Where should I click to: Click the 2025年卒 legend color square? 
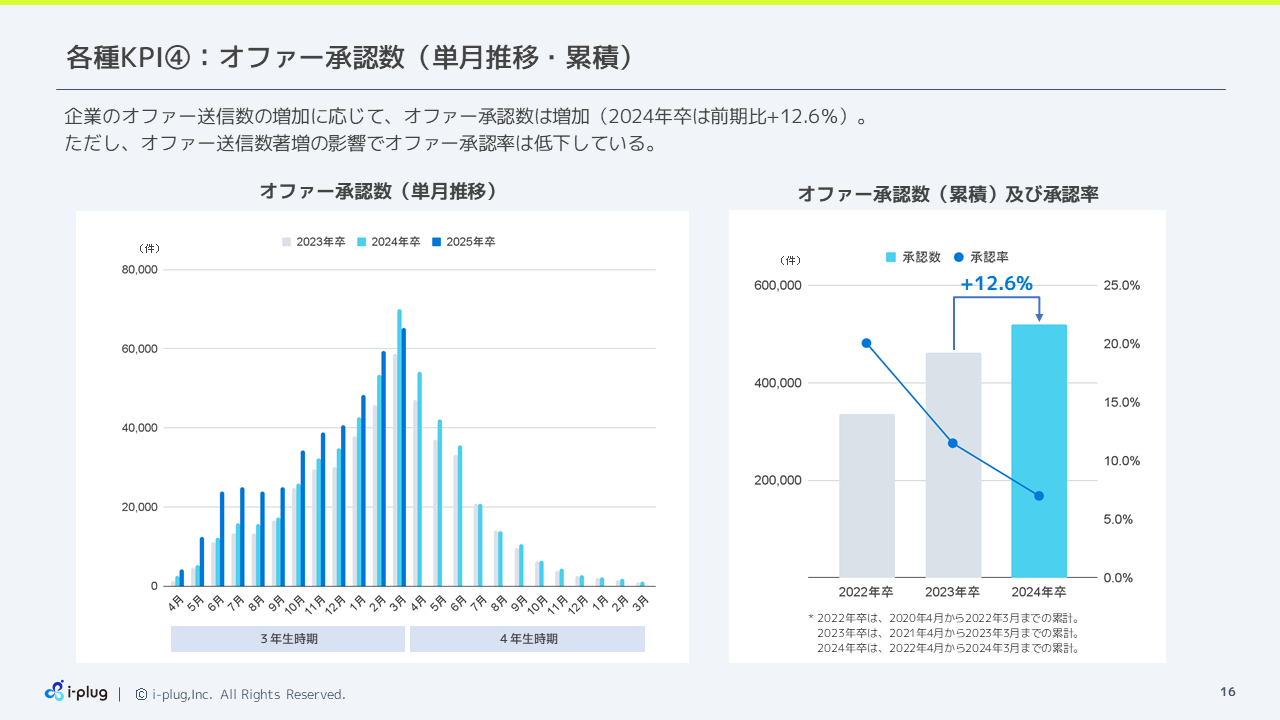437,242
